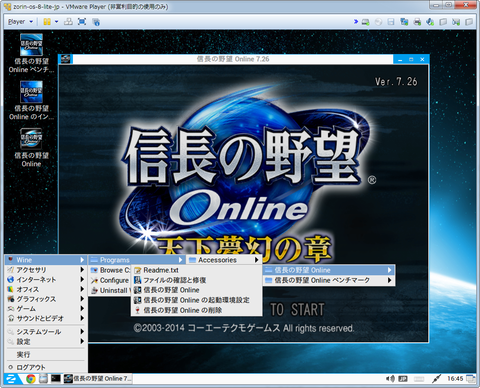Open the terminal taskbar icon

coord(56,379)
